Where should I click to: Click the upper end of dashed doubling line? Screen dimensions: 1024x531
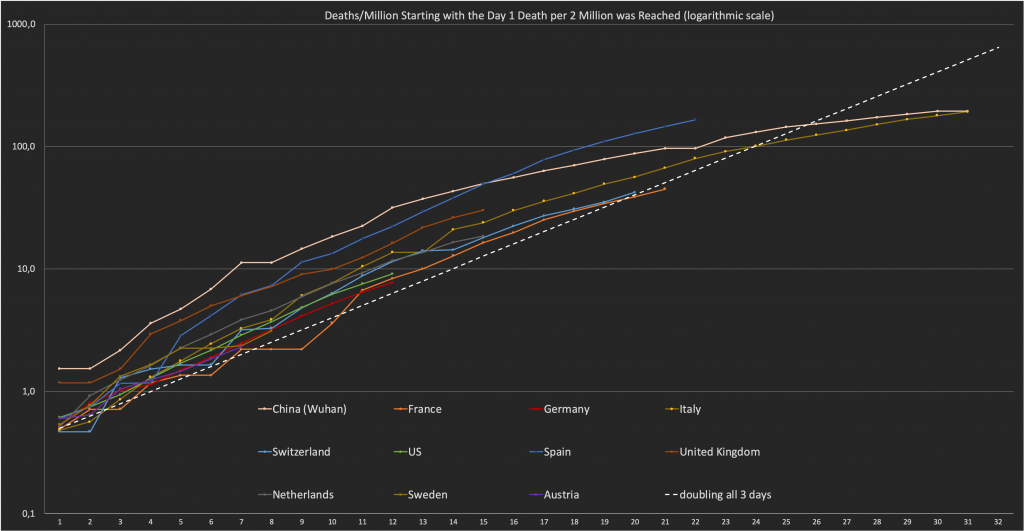997,47
